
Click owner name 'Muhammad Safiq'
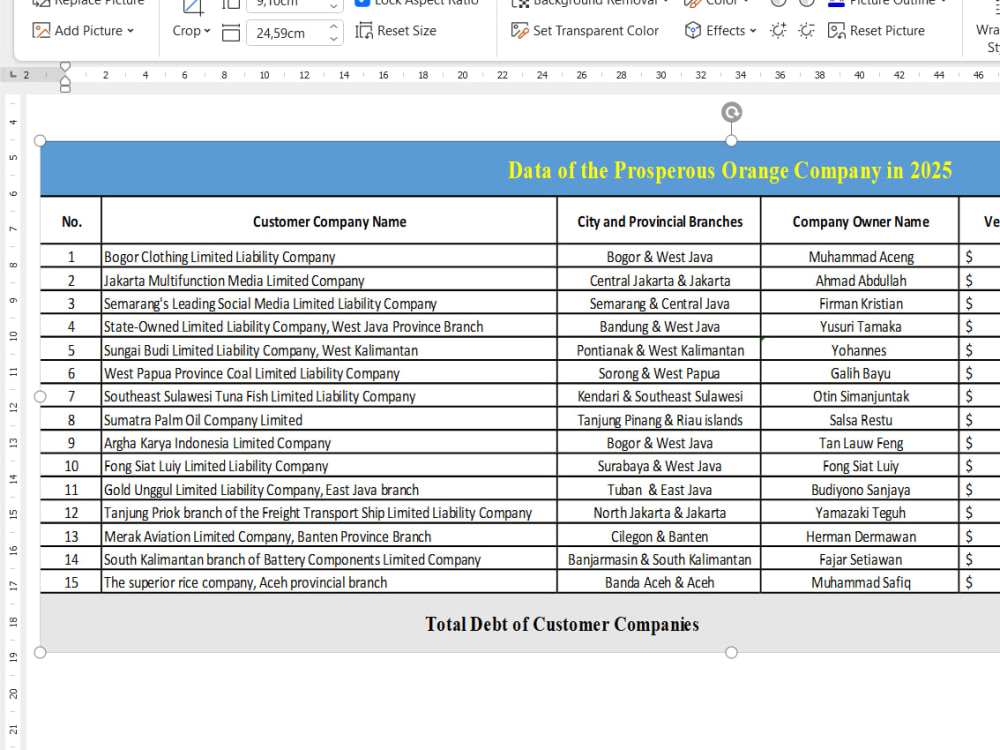point(860,582)
